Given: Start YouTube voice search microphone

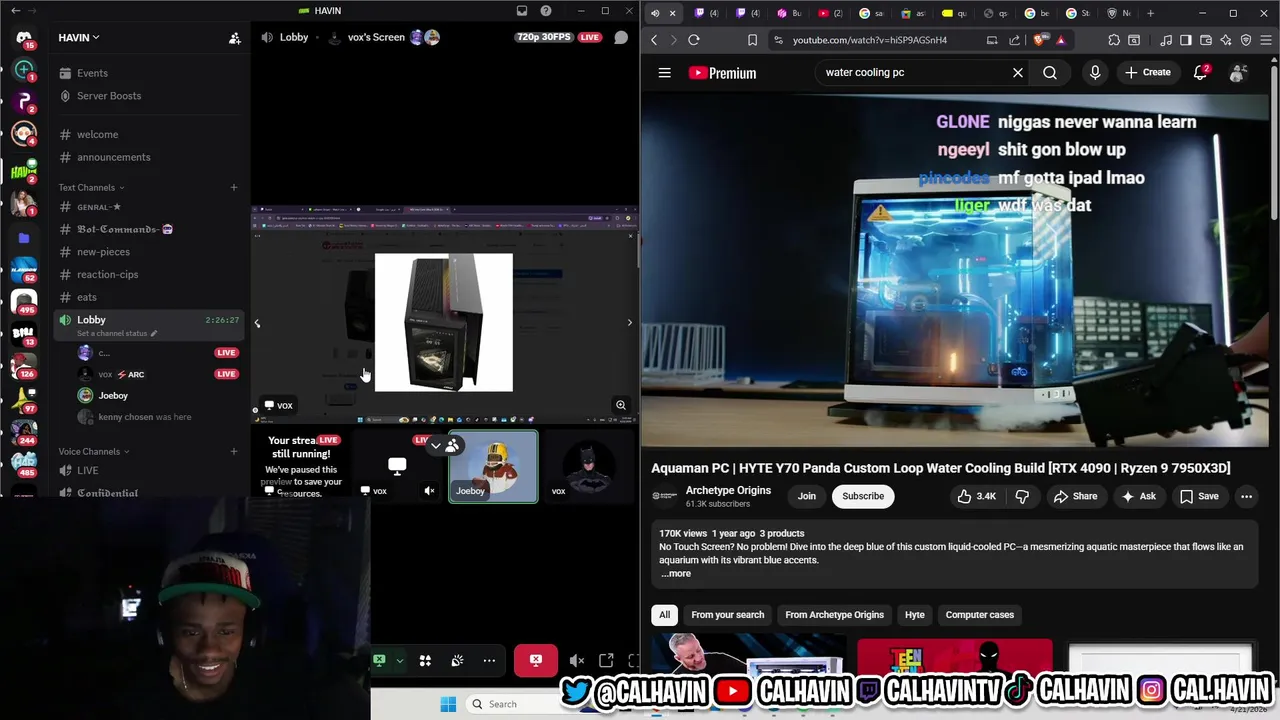Looking at the screenshot, I should (x=1095, y=72).
